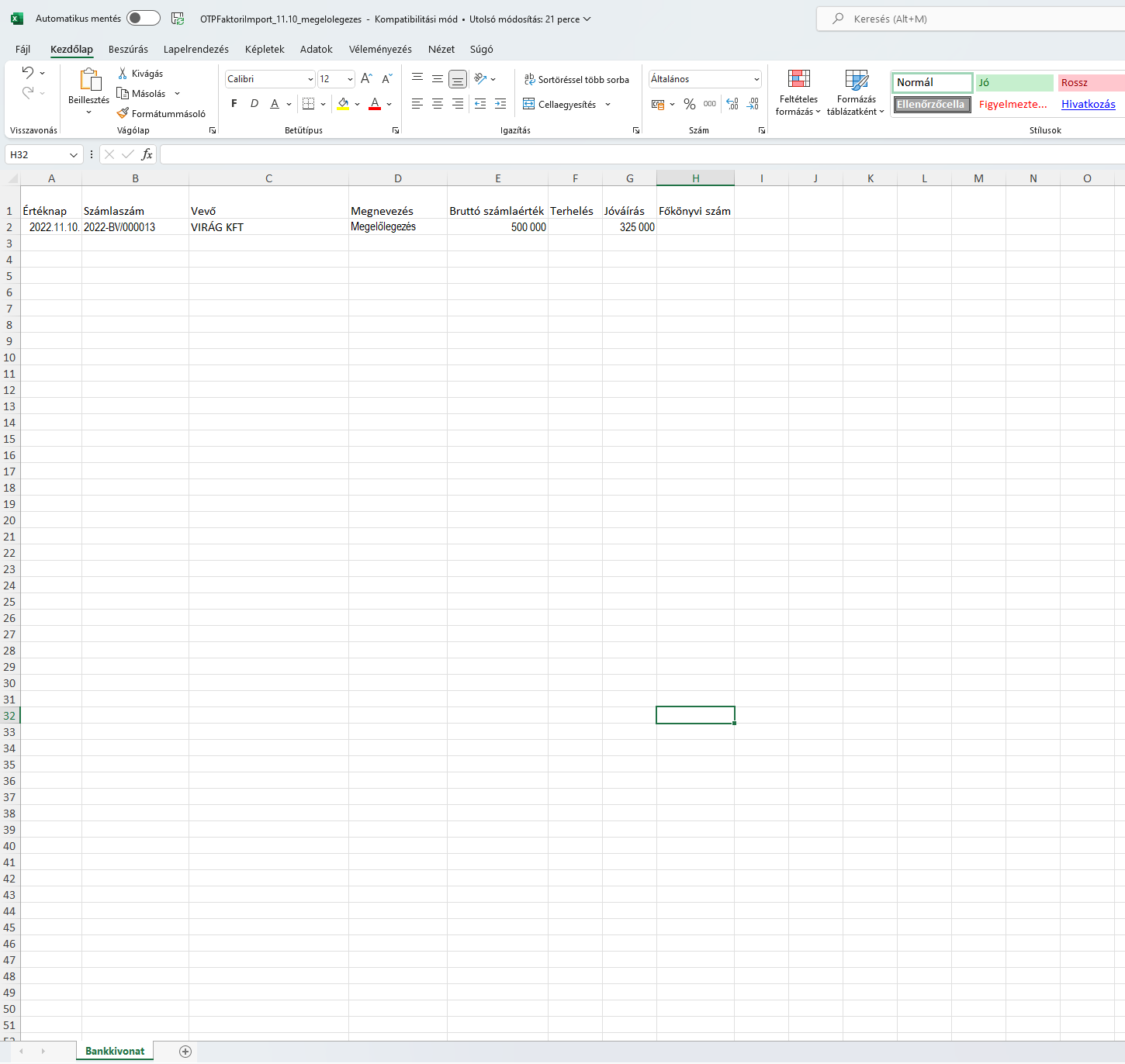Apply percent number format
The image size is (1125, 1064).
[x=689, y=103]
